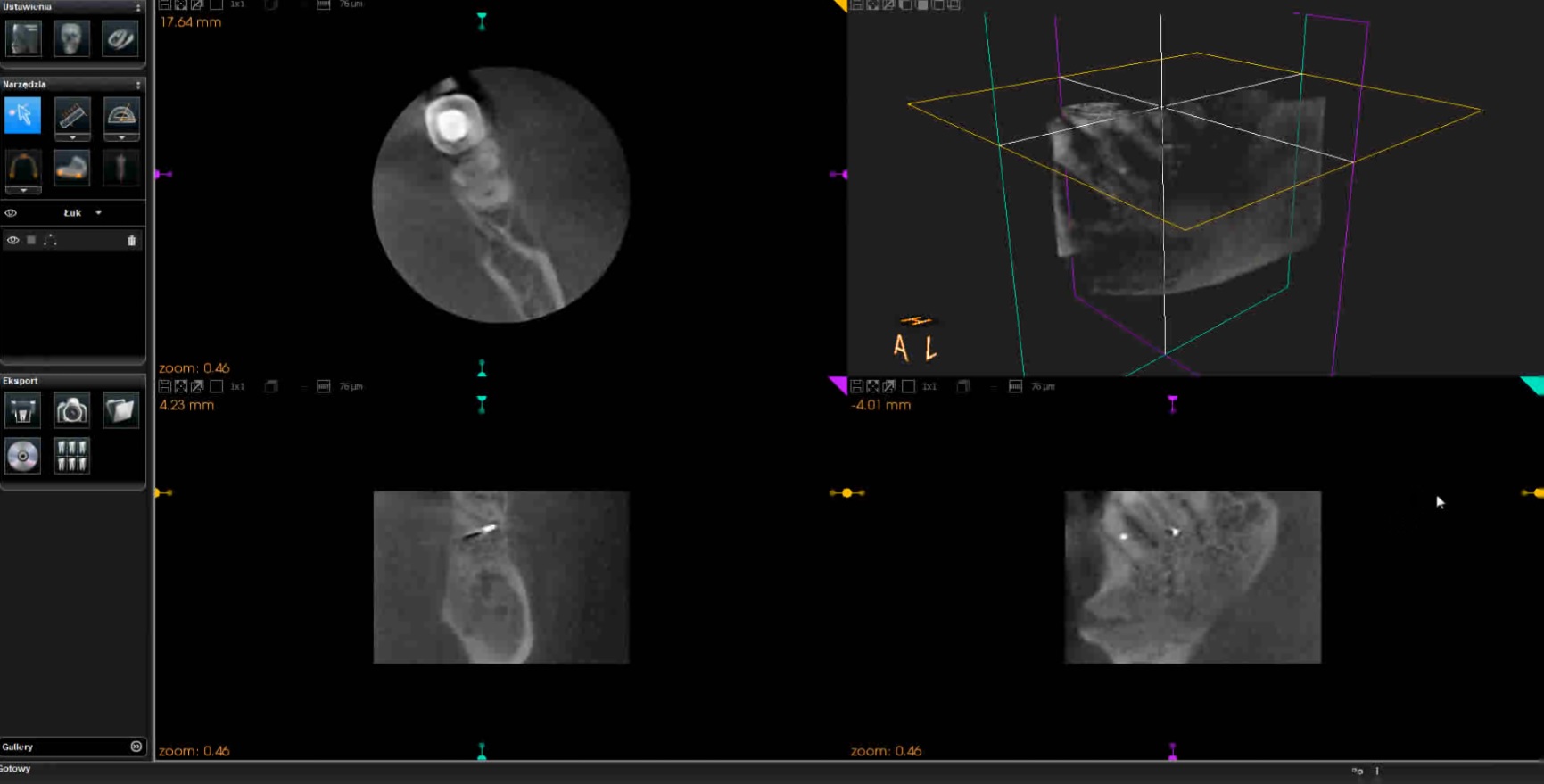The height and width of the screenshot is (784, 1544).
Task: Open the tooth grid export icon
Action: 71,456
